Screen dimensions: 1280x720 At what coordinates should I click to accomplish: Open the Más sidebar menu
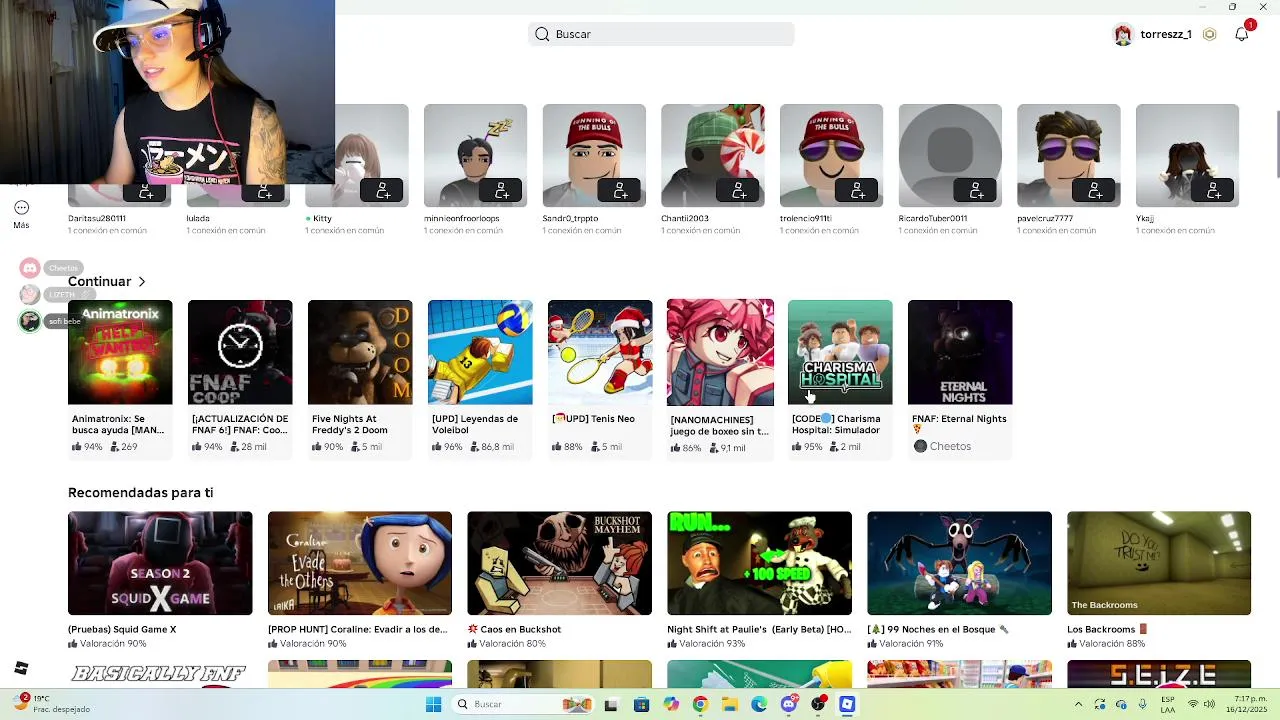(21, 214)
